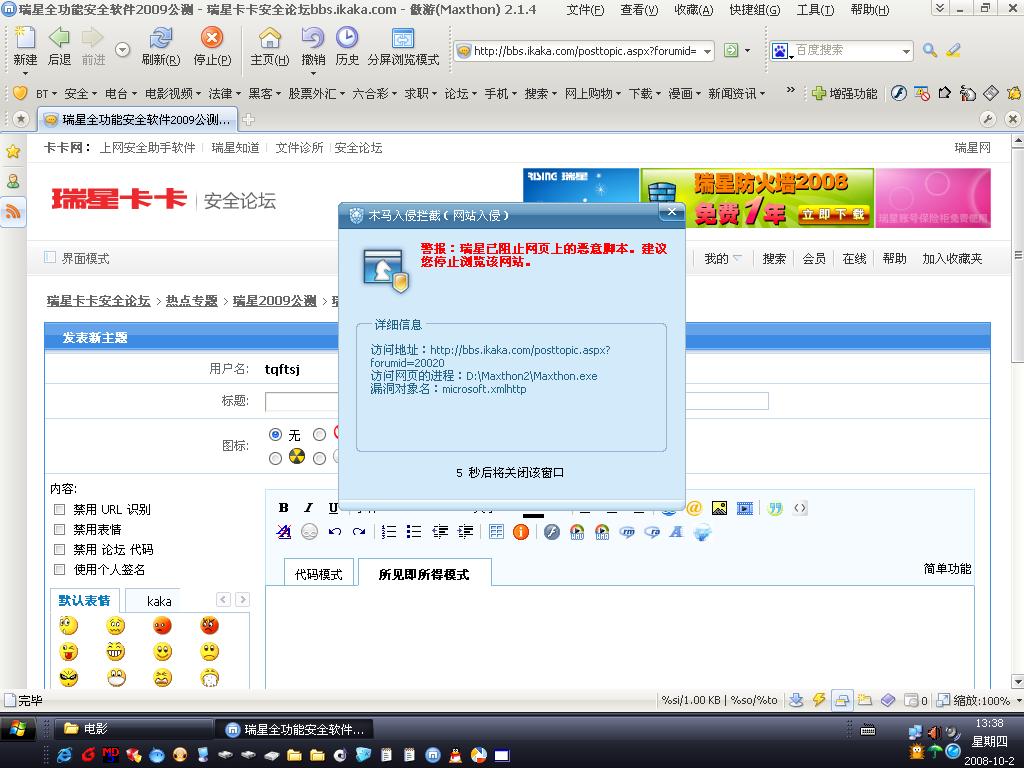Open the 缩放:100% zoom dropdown

pyautogui.click(x=1019, y=700)
